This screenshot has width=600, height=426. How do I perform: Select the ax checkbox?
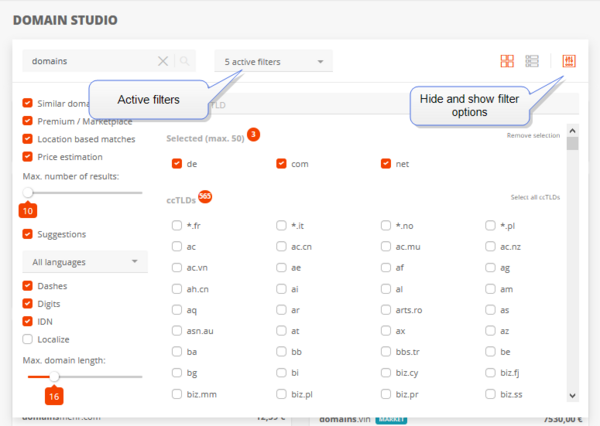(386, 331)
